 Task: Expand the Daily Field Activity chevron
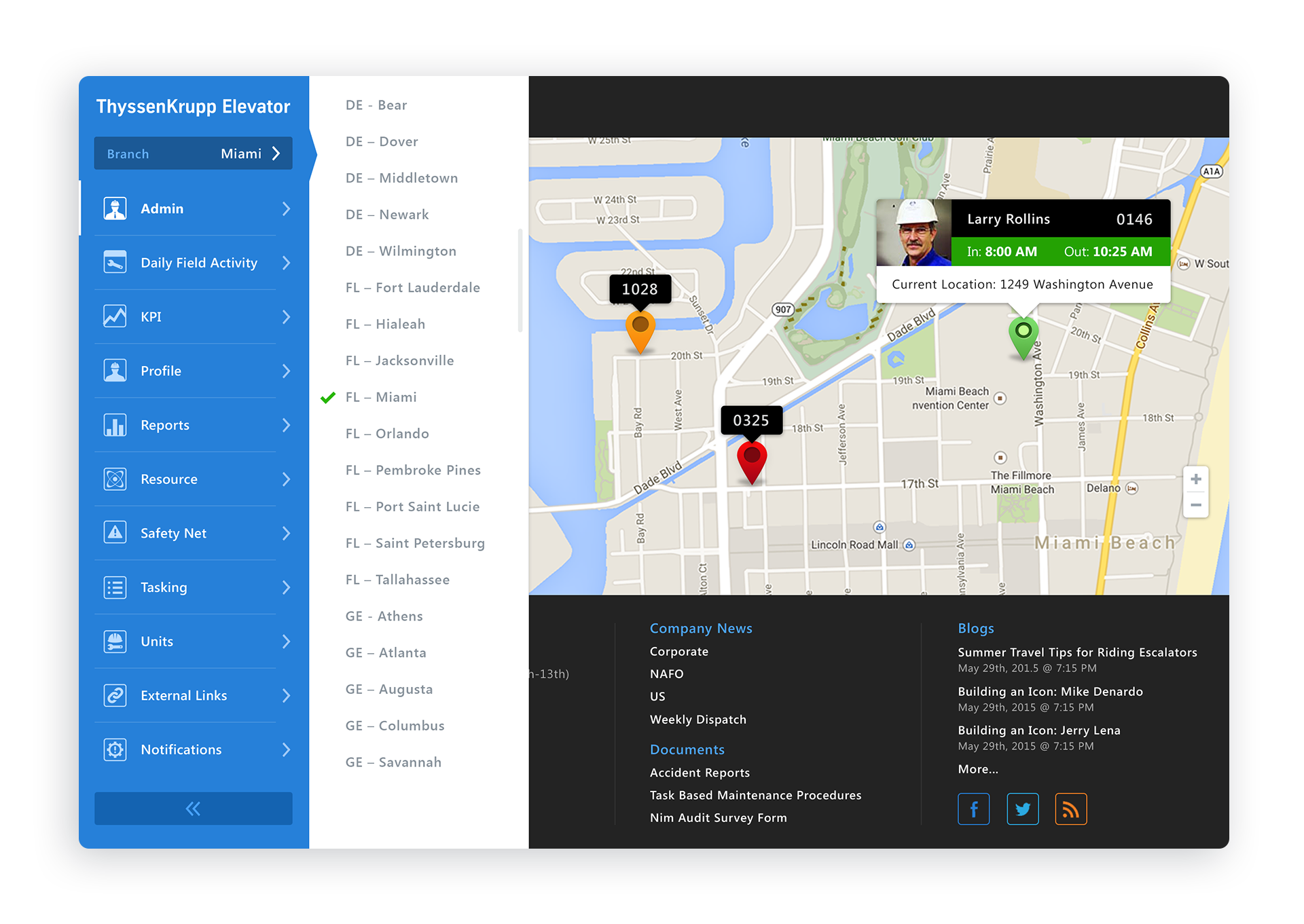[x=286, y=262]
